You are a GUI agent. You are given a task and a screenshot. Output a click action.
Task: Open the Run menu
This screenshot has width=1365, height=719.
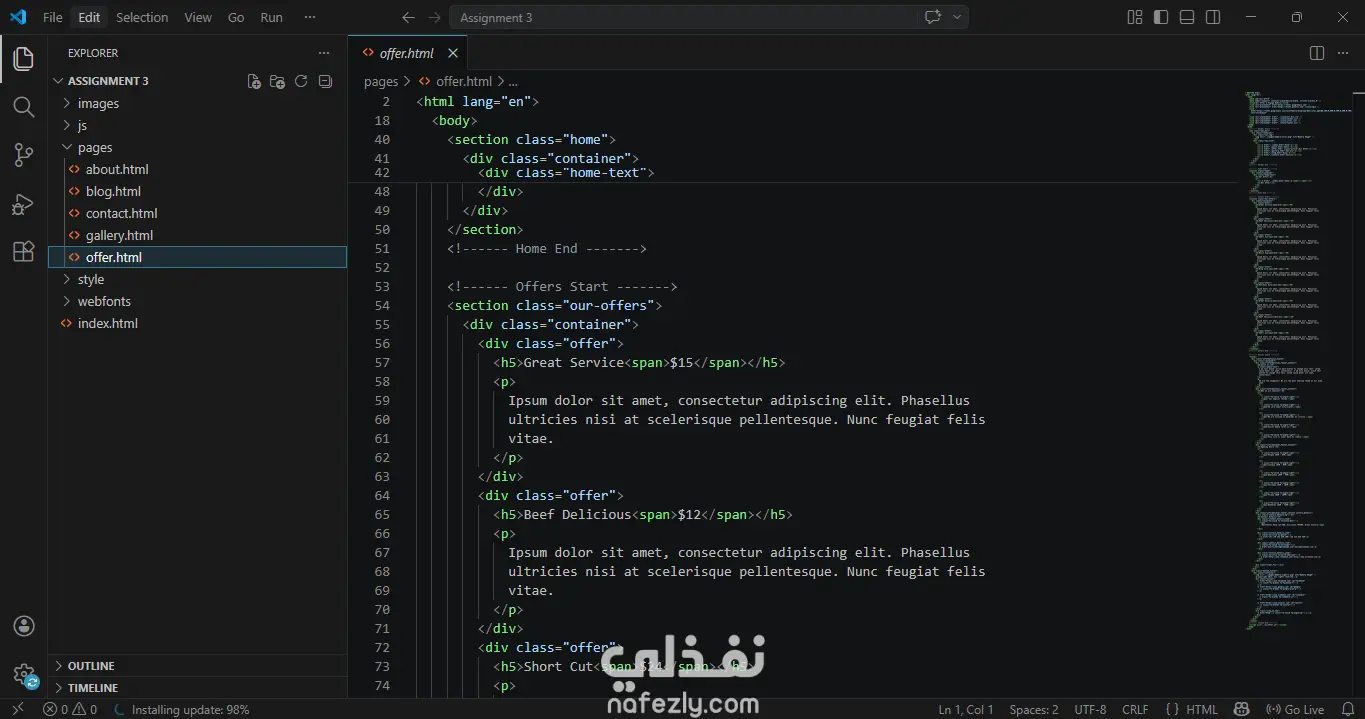pos(271,17)
